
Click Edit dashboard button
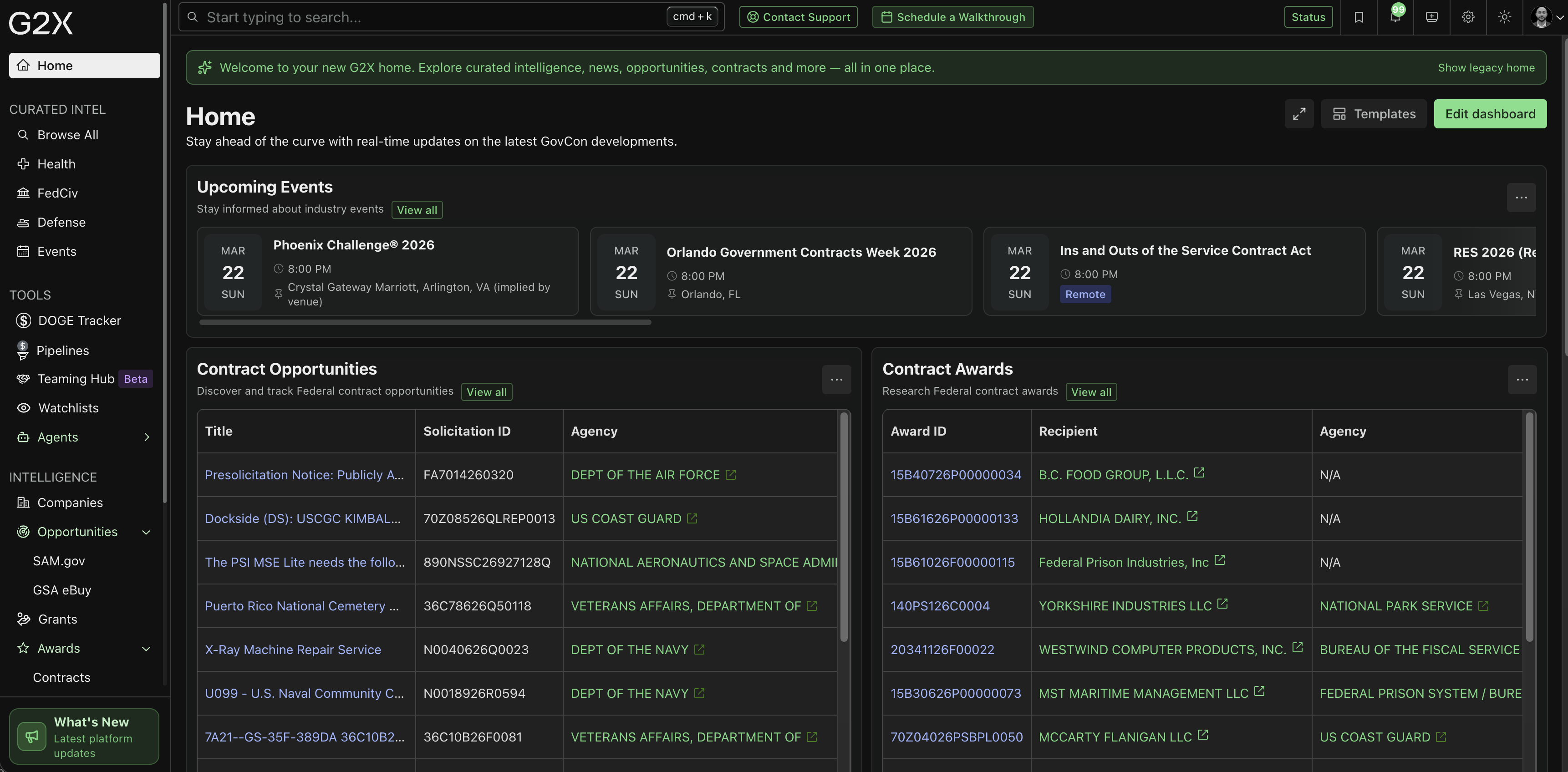pyautogui.click(x=1490, y=114)
